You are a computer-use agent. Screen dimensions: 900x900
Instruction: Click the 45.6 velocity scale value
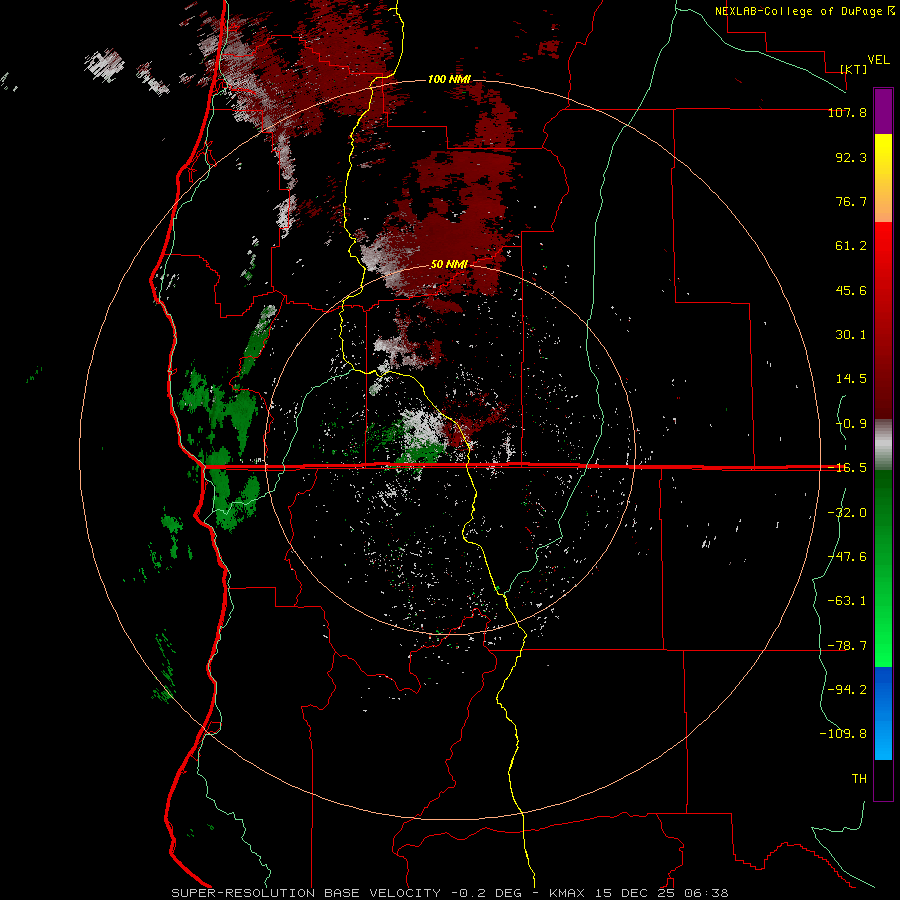[x=851, y=290]
